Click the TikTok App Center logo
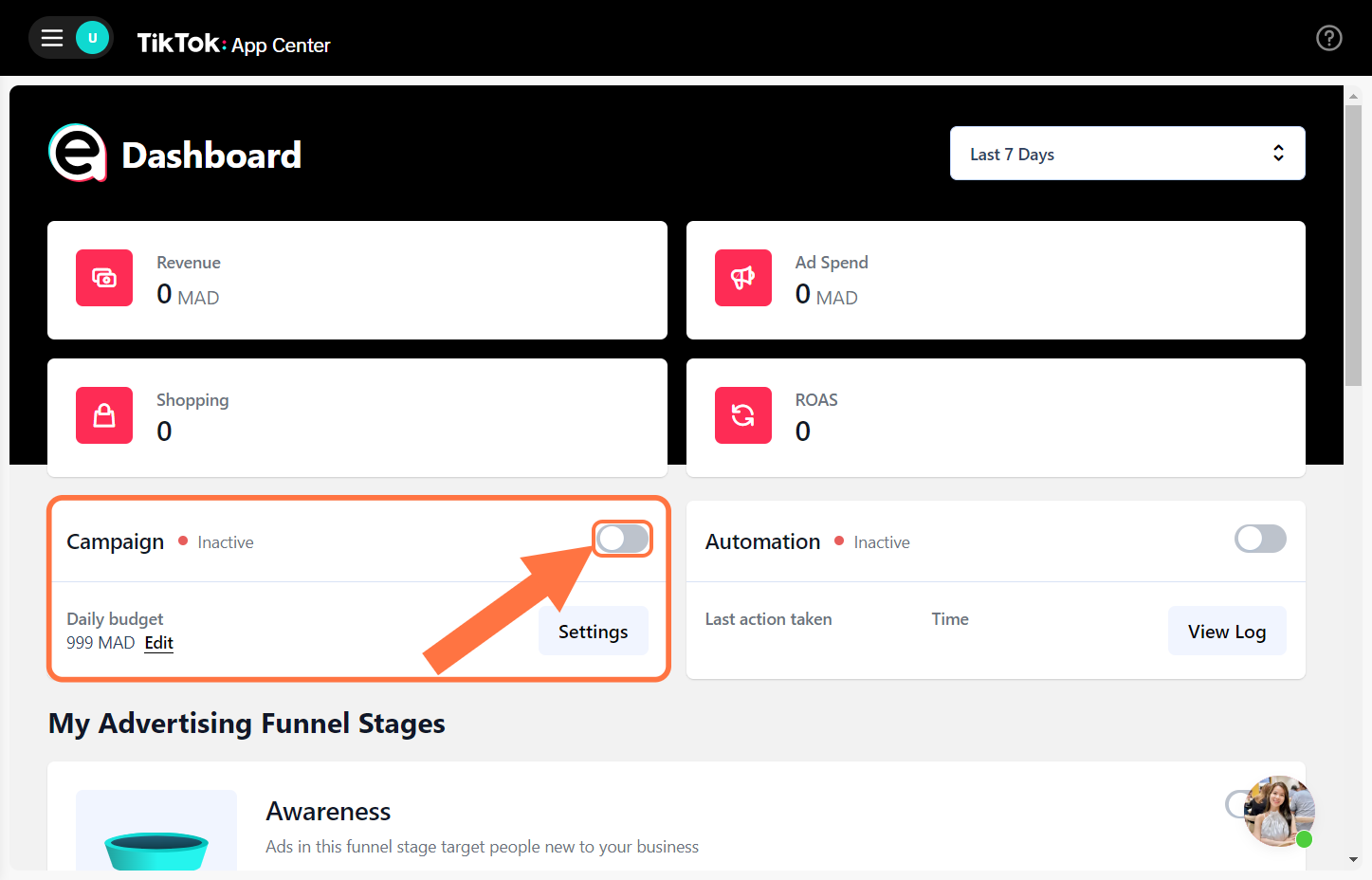 233,44
